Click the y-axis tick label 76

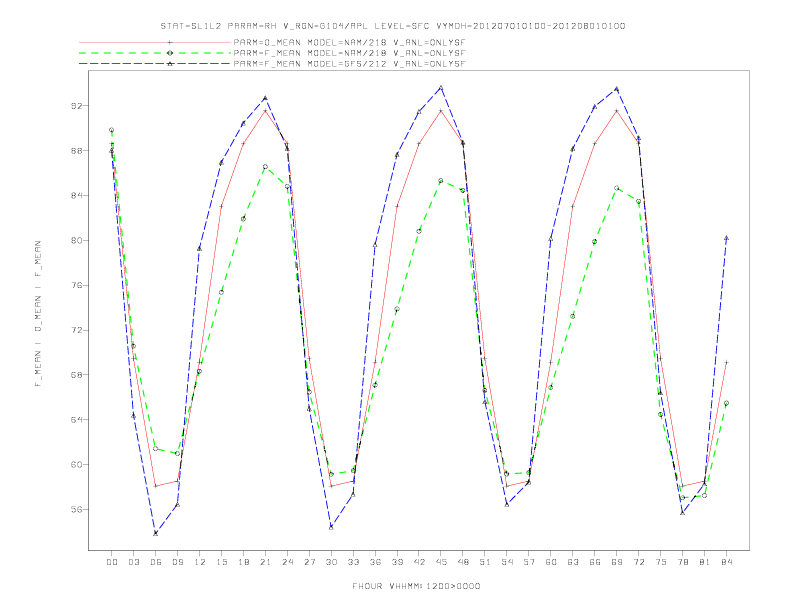click(77, 285)
